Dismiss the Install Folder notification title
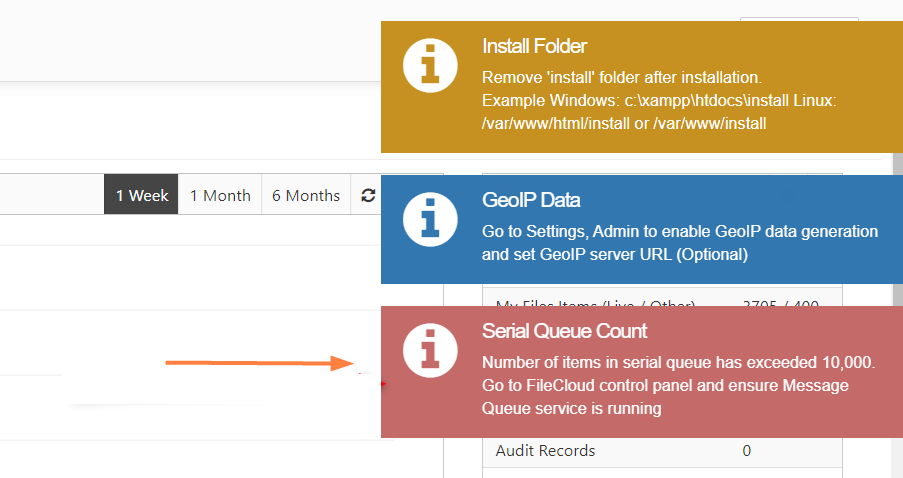The height and width of the screenshot is (478, 903). tap(534, 46)
